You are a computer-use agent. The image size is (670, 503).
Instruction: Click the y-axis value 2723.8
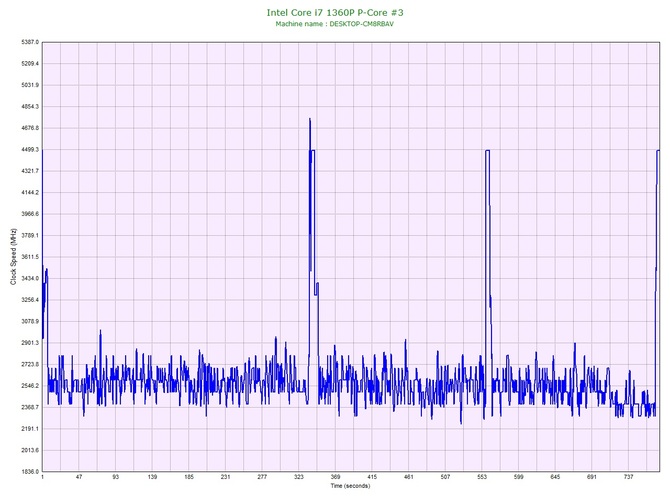coord(30,365)
